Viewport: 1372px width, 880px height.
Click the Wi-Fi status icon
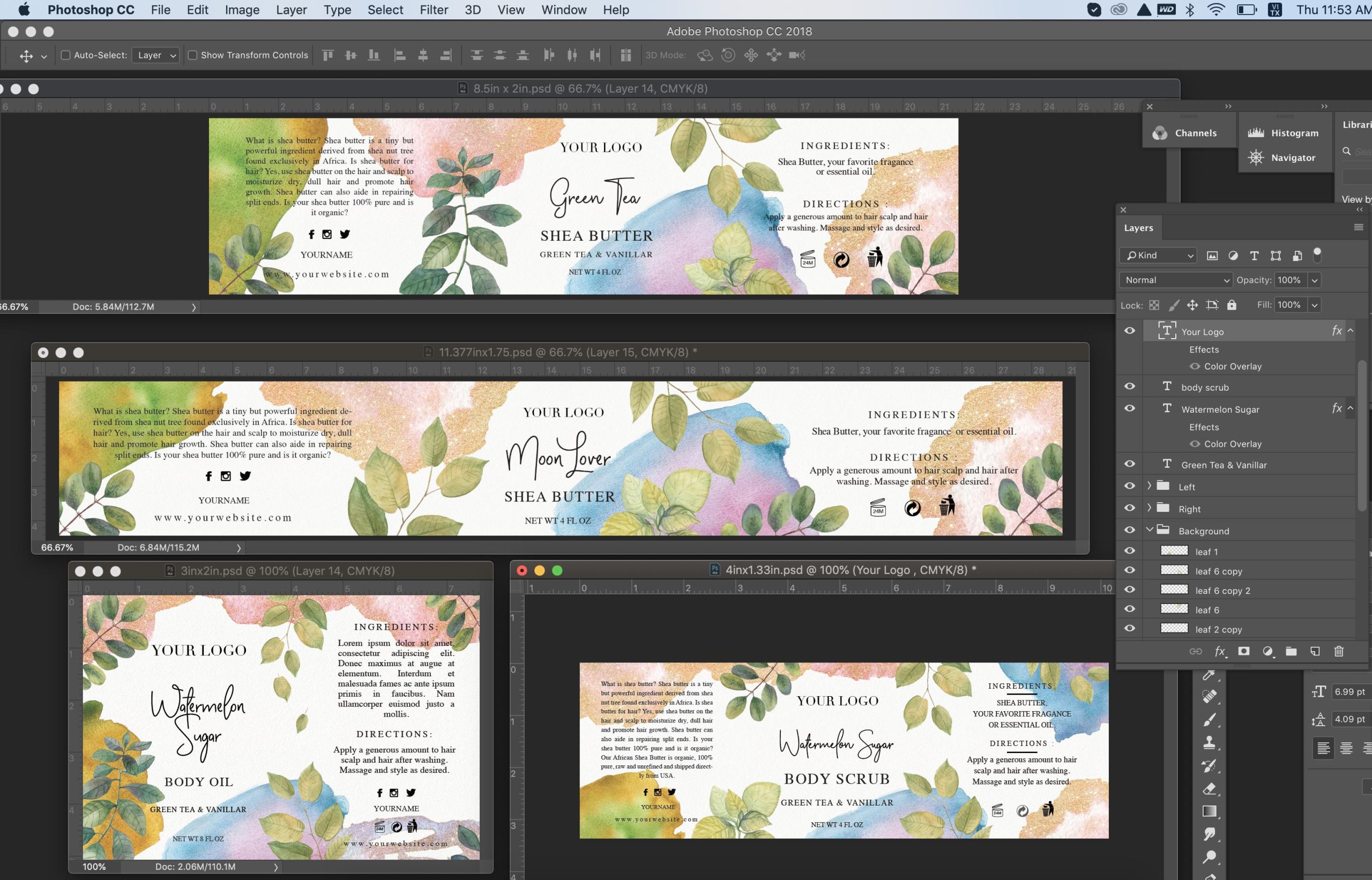(1216, 10)
